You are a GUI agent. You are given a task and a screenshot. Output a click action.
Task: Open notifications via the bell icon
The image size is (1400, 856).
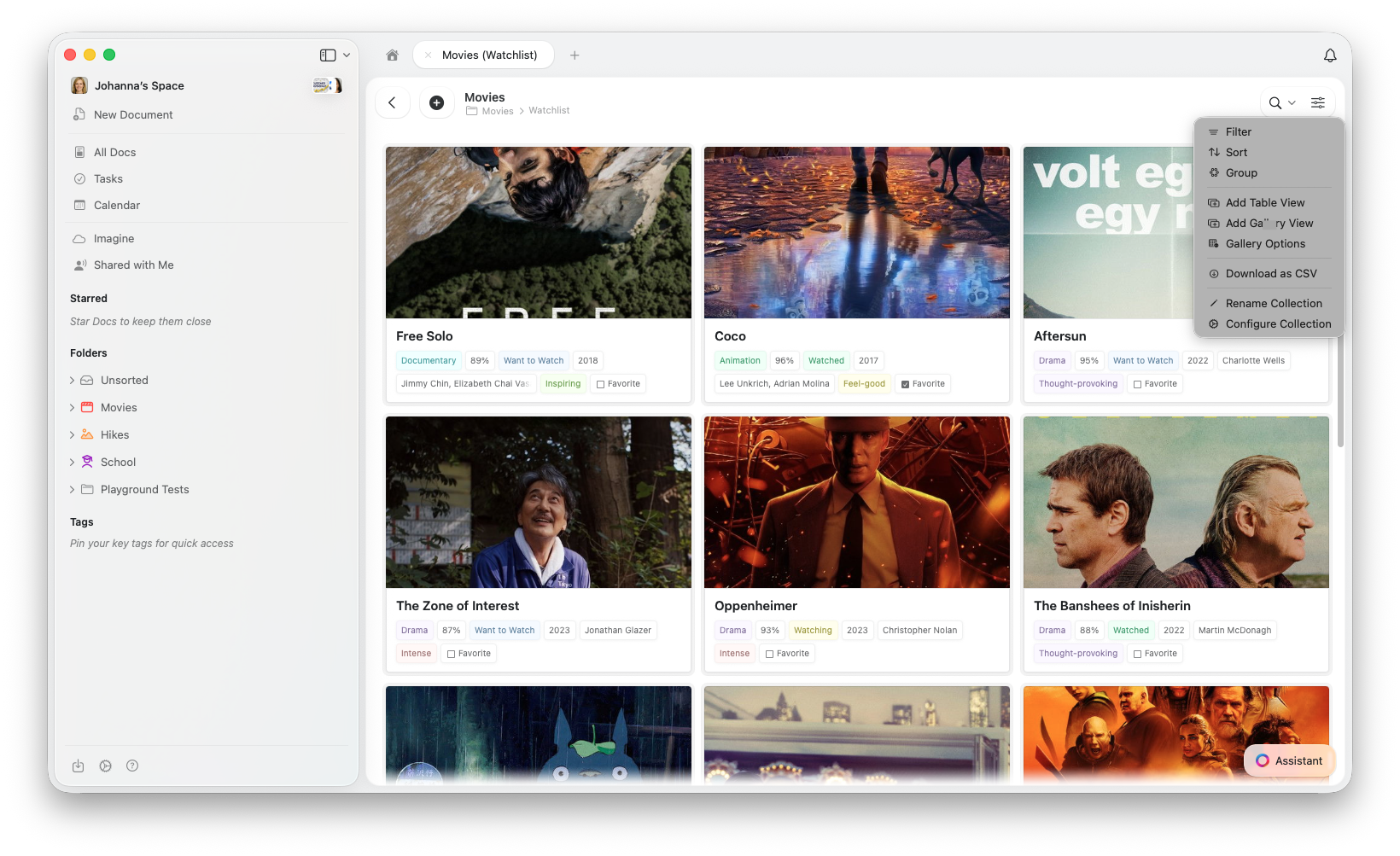coord(1329,55)
